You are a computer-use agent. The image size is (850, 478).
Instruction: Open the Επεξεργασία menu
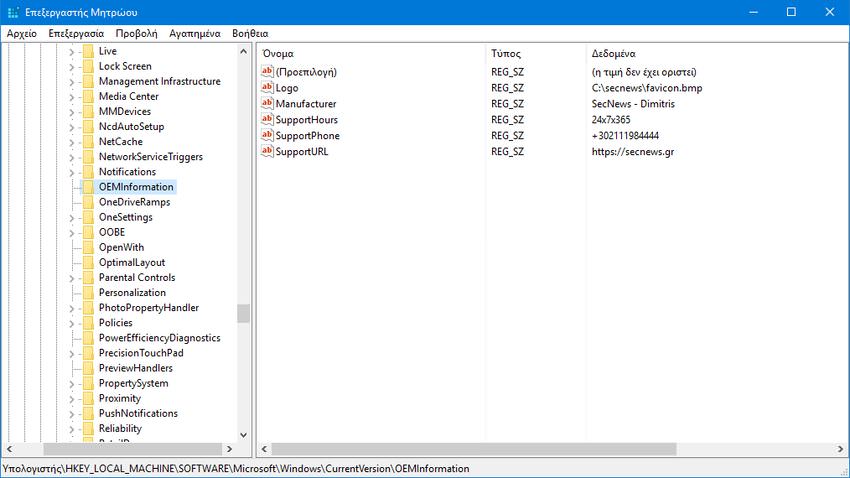[76, 34]
